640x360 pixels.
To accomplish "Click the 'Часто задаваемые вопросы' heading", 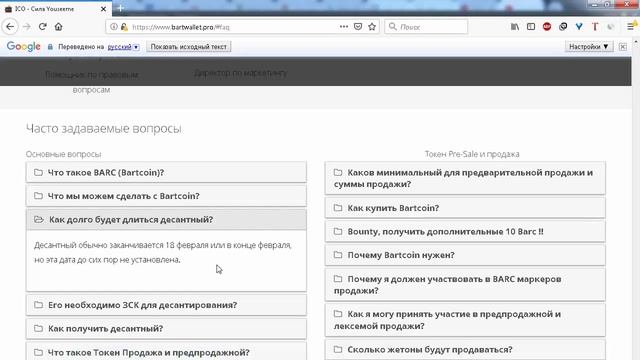I will point(104,129).
